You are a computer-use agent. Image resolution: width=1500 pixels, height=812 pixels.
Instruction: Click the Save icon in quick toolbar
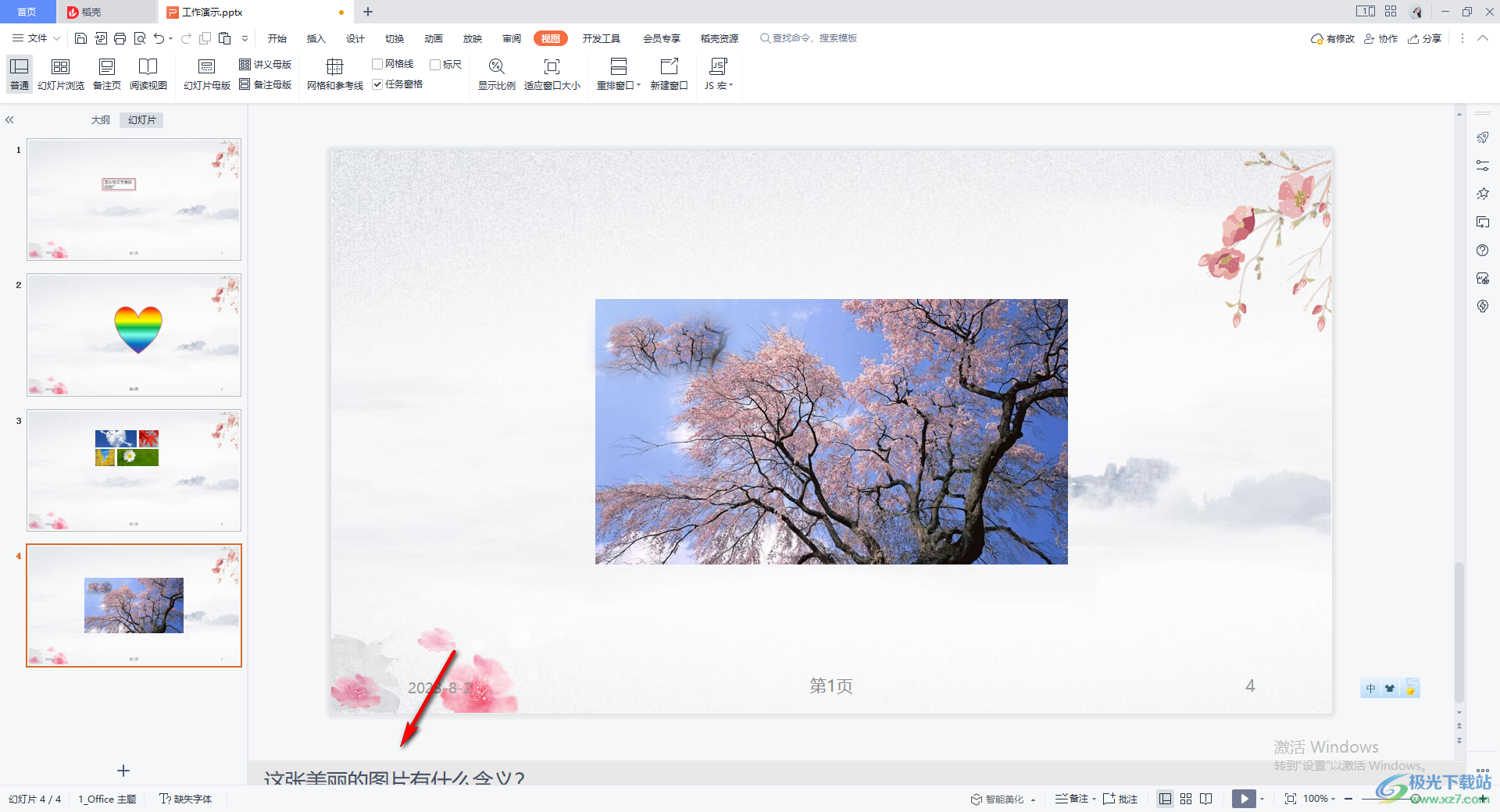pos(80,38)
